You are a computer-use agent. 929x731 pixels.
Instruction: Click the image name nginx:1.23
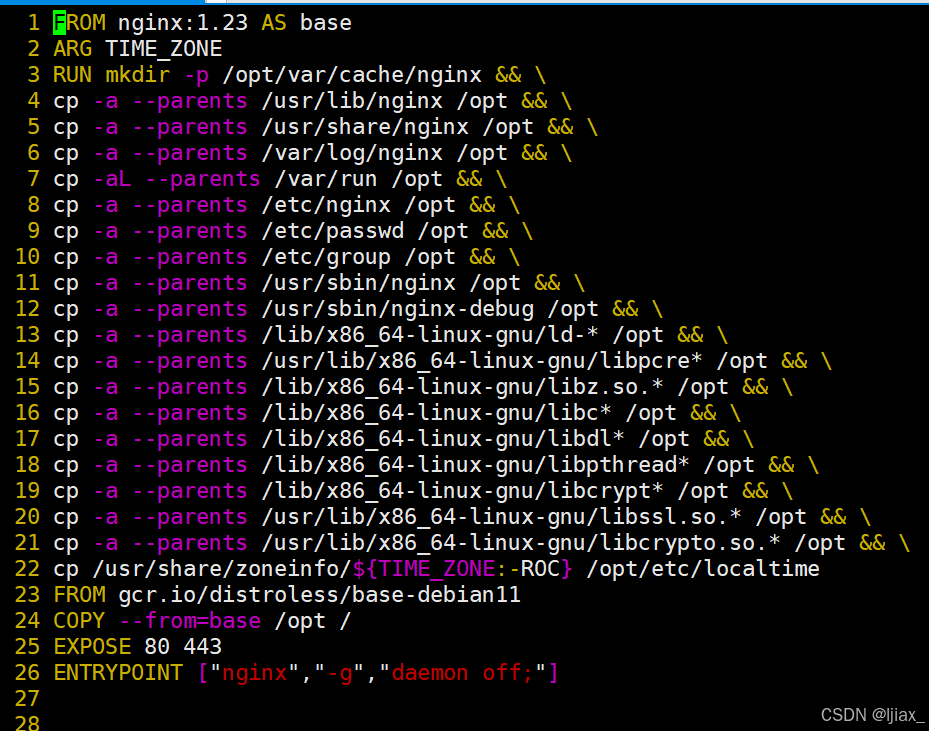pos(182,23)
